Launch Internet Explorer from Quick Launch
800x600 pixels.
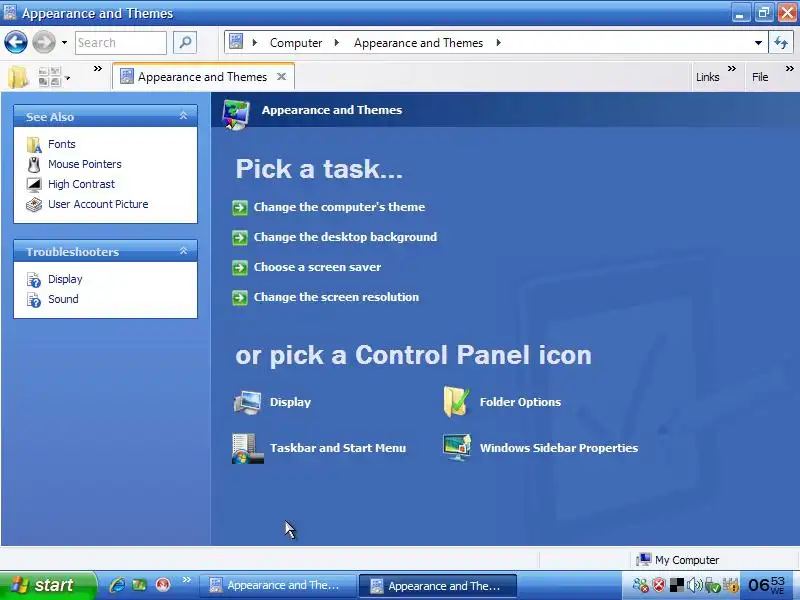117,585
